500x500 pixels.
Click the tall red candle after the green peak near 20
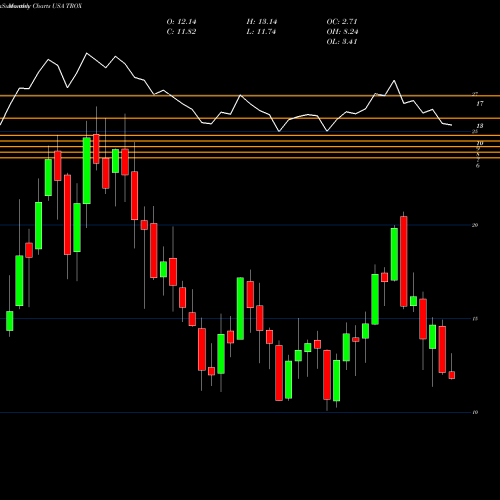click(x=404, y=261)
